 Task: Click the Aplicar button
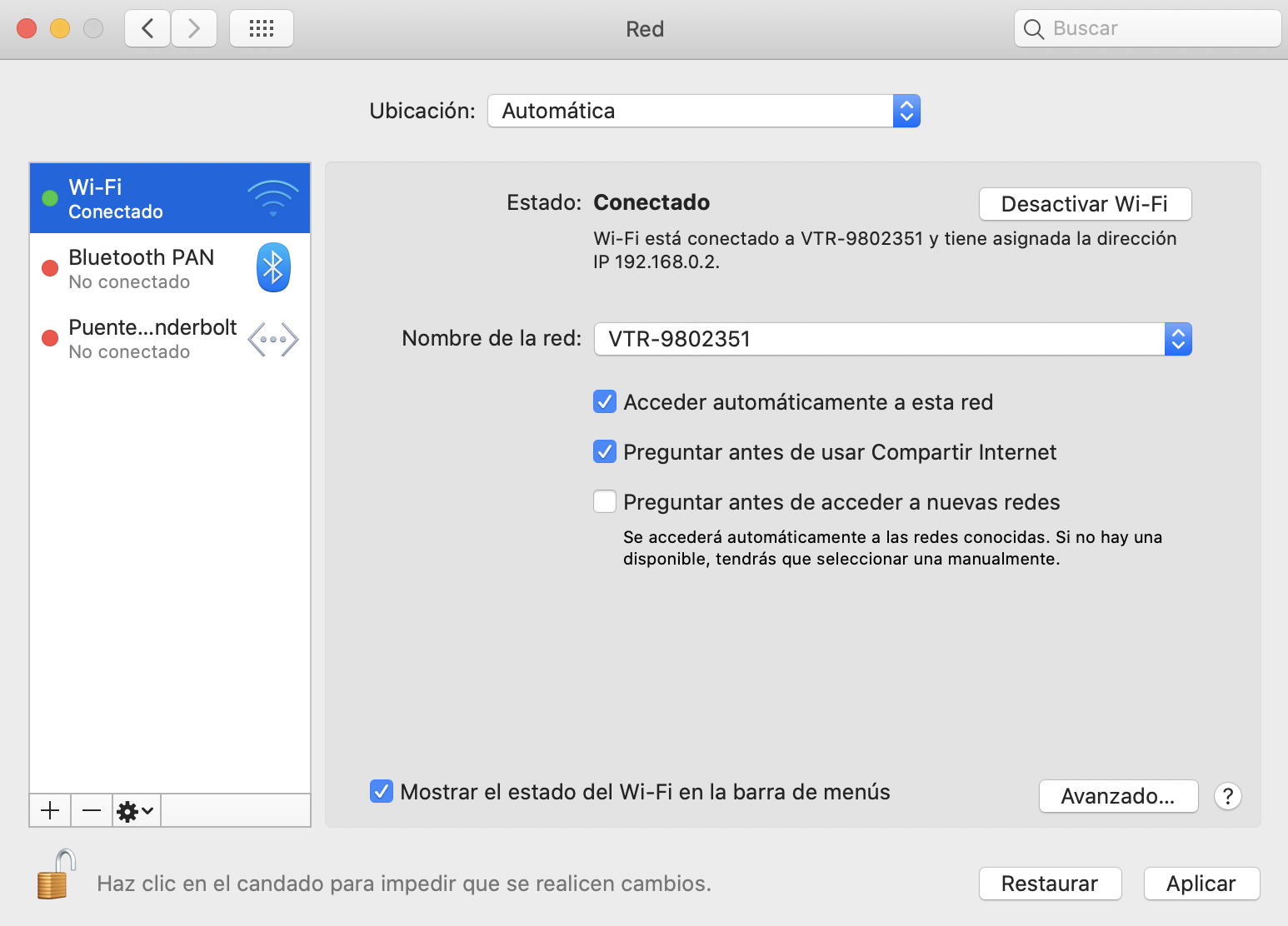click(x=1202, y=884)
